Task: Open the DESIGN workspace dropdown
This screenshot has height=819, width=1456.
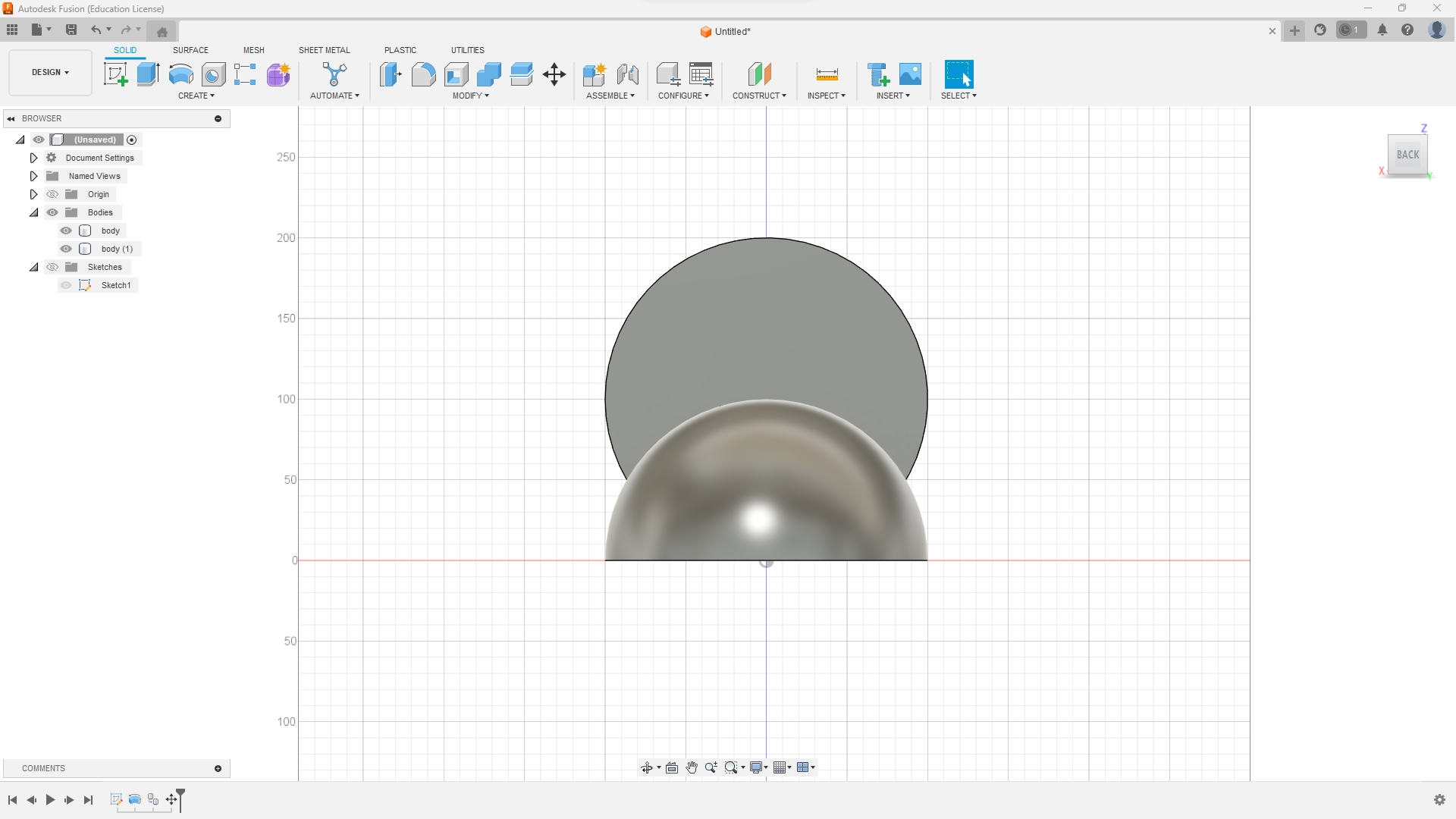Action: pos(50,73)
